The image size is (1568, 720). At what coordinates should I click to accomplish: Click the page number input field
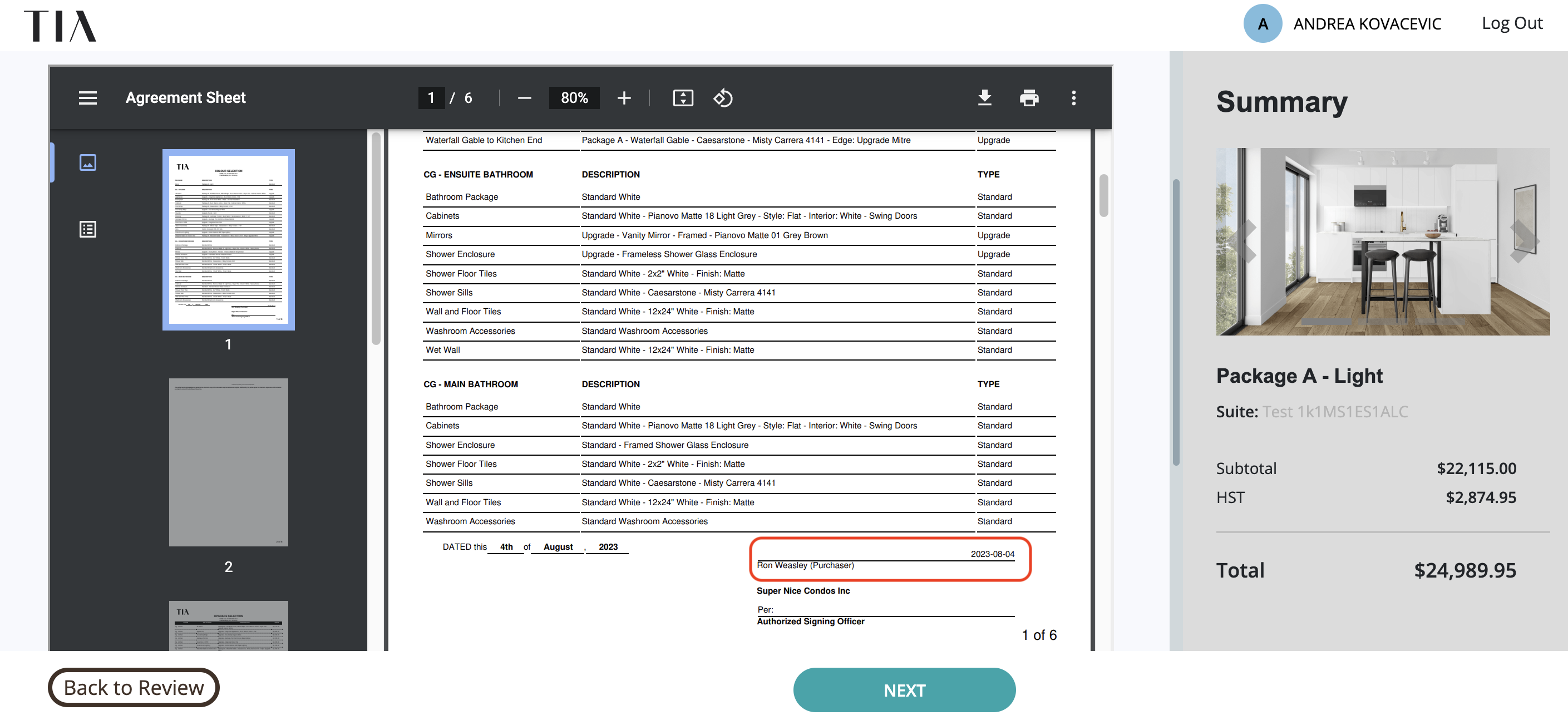431,98
